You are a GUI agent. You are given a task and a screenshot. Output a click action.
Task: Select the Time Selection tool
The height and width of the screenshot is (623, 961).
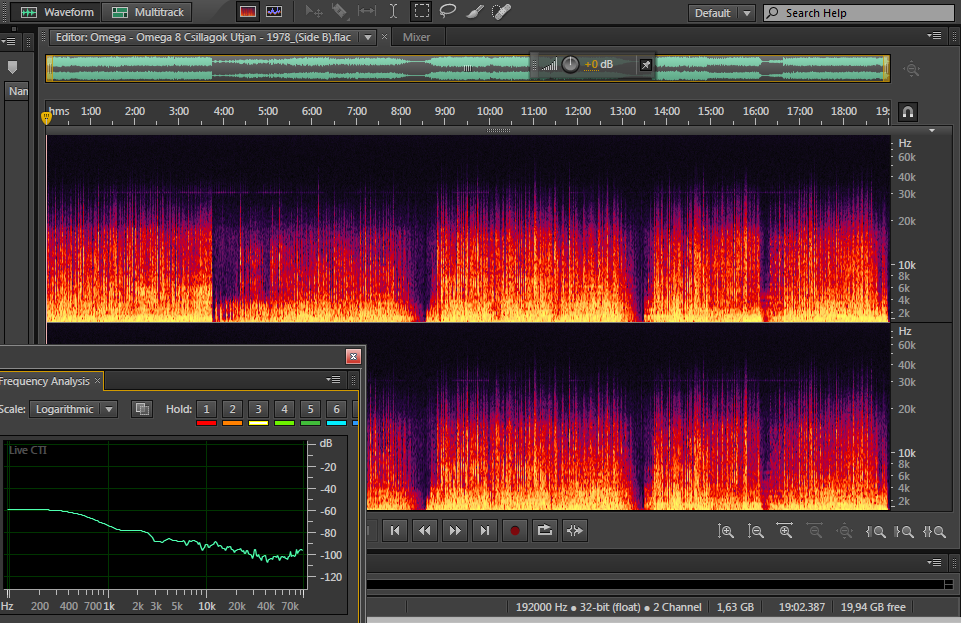393,11
